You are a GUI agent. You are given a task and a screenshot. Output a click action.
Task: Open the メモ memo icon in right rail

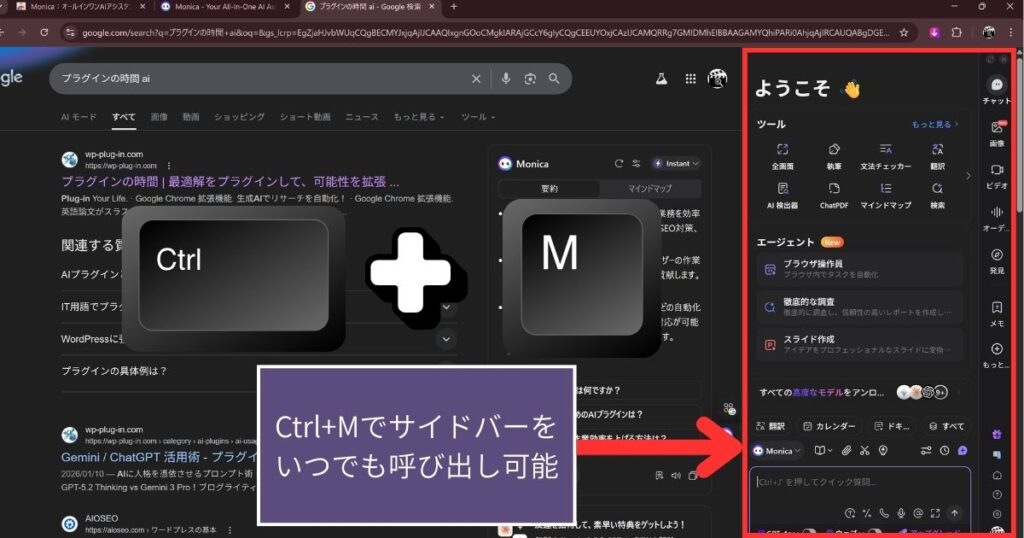click(996, 313)
